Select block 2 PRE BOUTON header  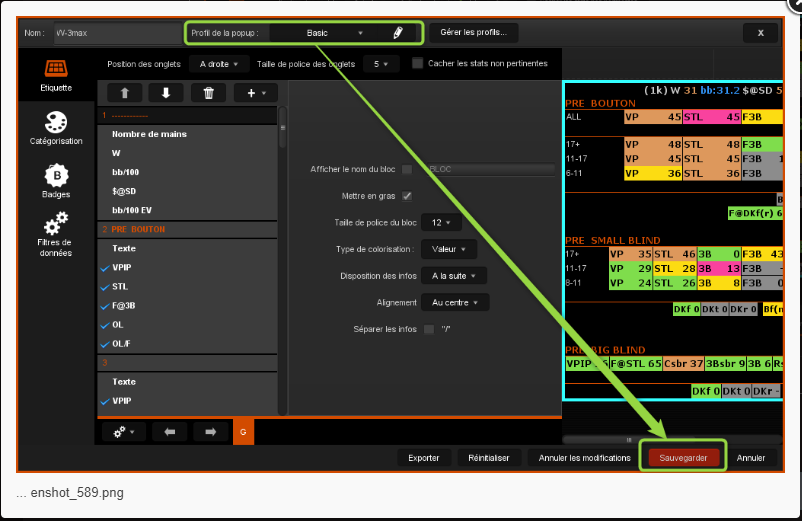pos(187,229)
